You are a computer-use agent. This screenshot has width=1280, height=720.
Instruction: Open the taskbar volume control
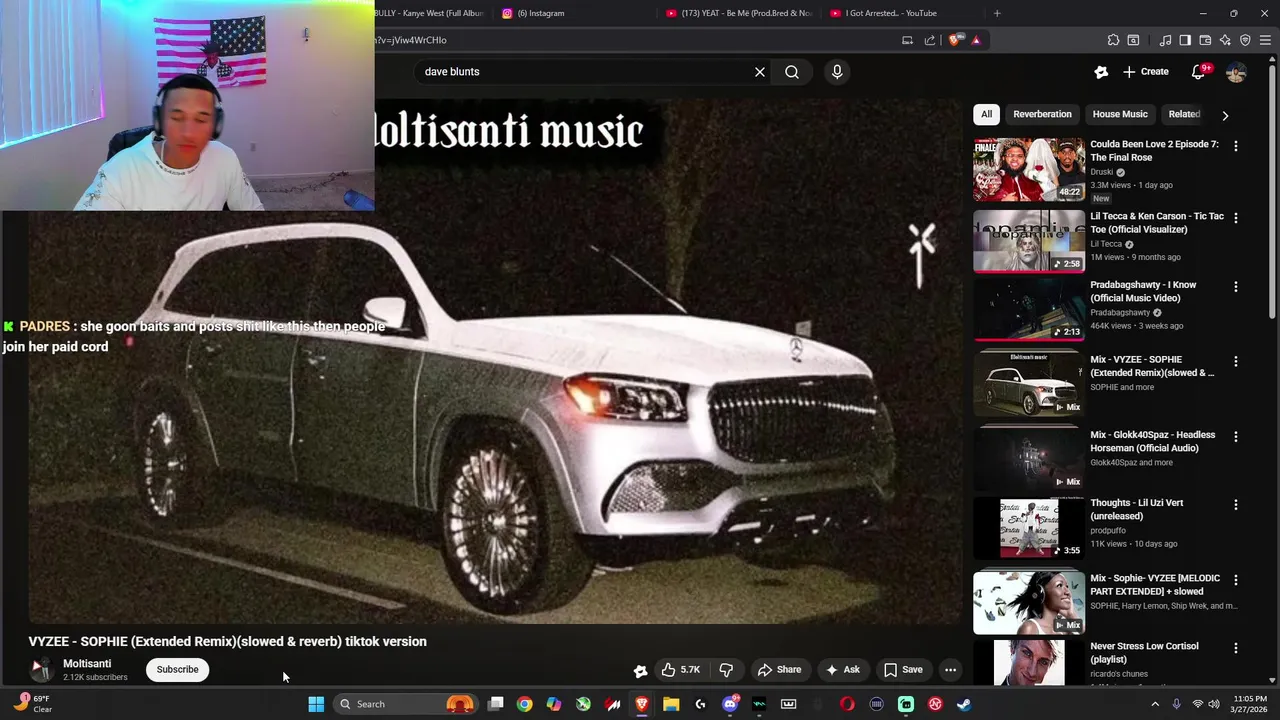[x=1214, y=704]
